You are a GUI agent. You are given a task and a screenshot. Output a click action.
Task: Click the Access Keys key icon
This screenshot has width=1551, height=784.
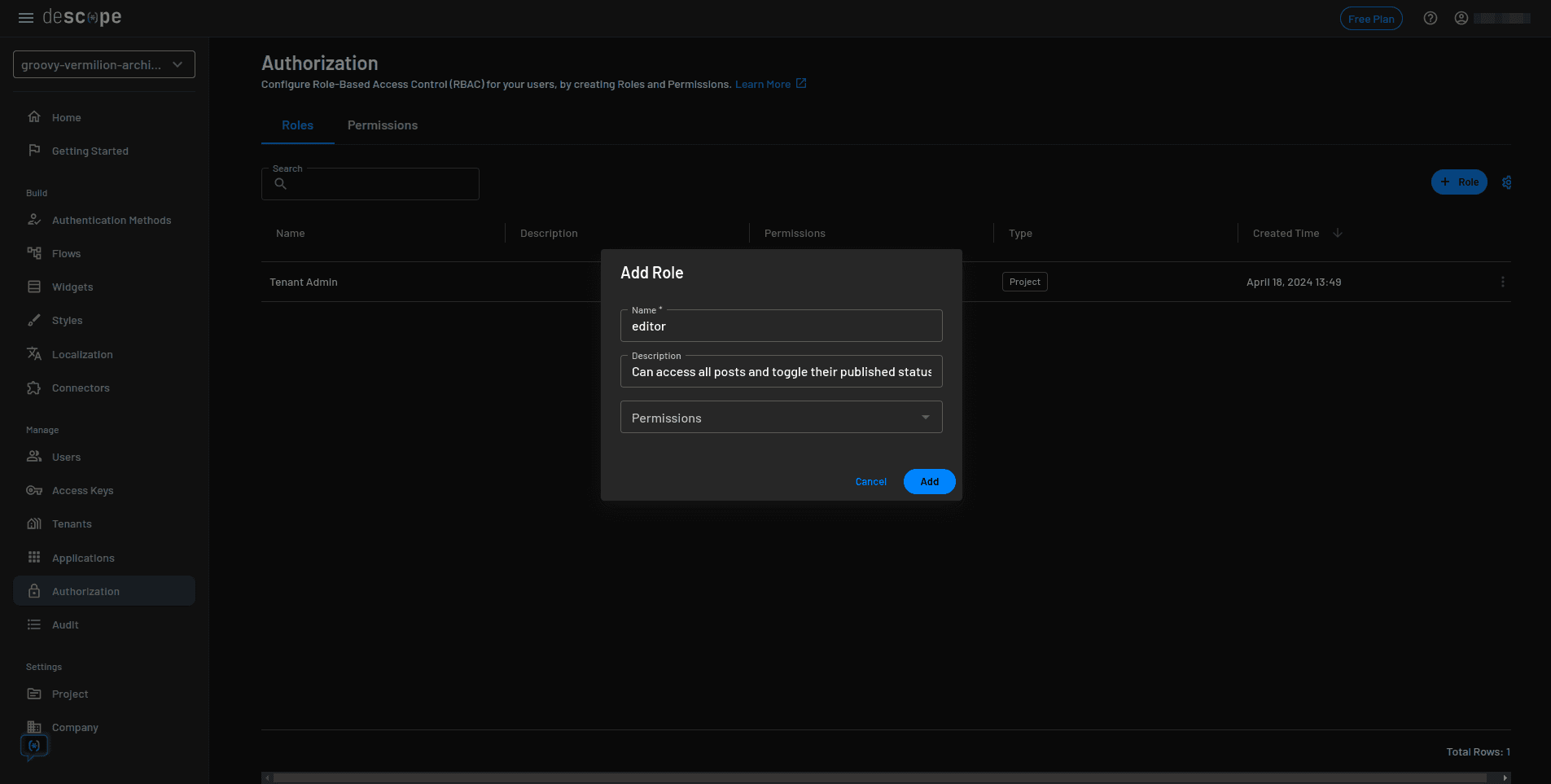pyautogui.click(x=34, y=490)
